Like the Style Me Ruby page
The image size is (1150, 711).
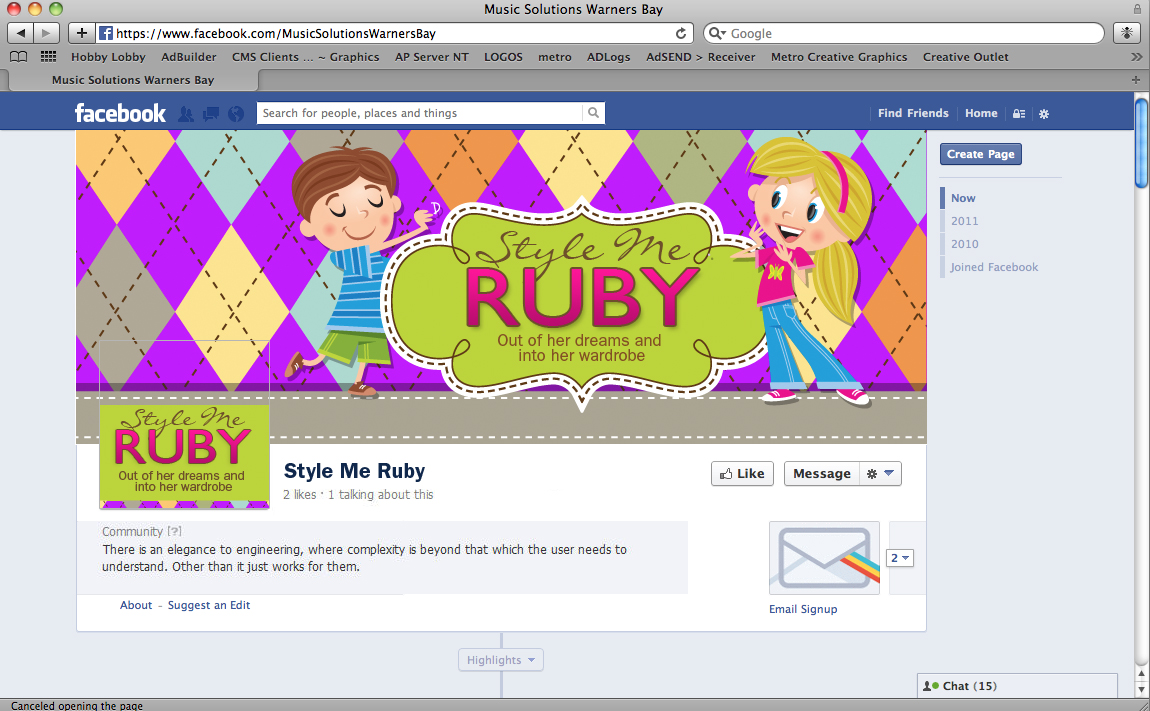742,473
